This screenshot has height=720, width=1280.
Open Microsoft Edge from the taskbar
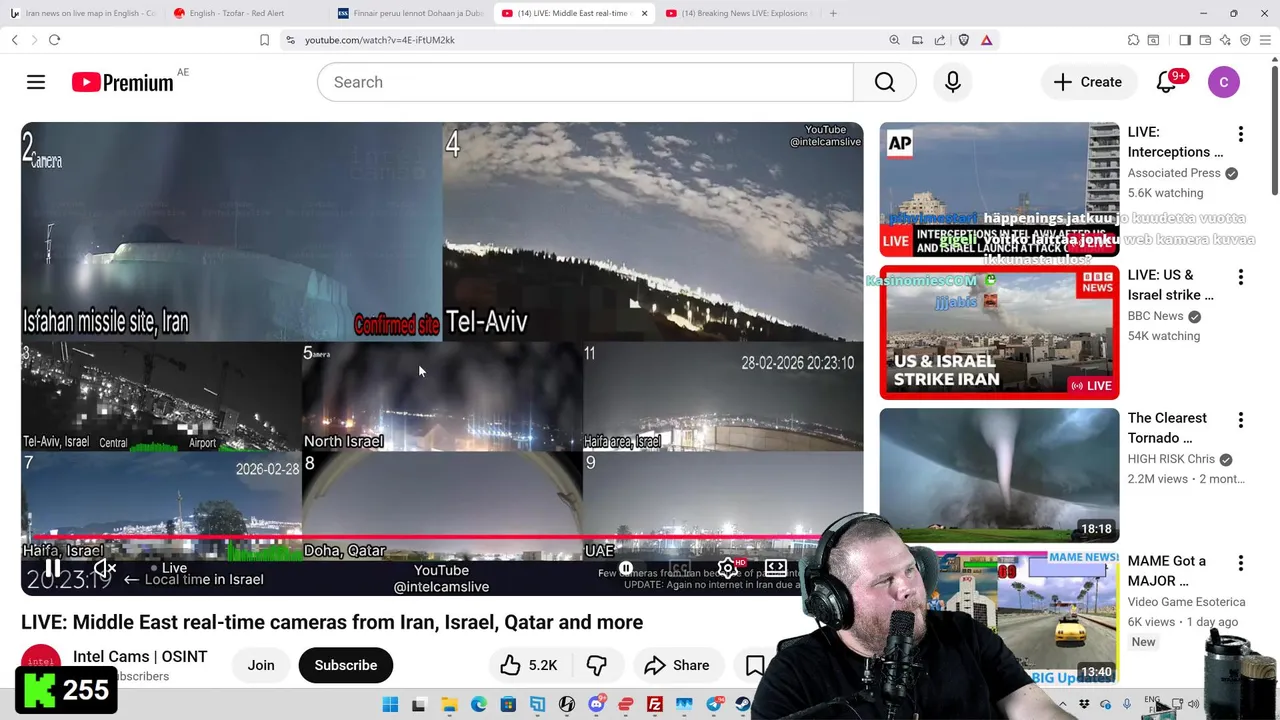pyautogui.click(x=479, y=704)
